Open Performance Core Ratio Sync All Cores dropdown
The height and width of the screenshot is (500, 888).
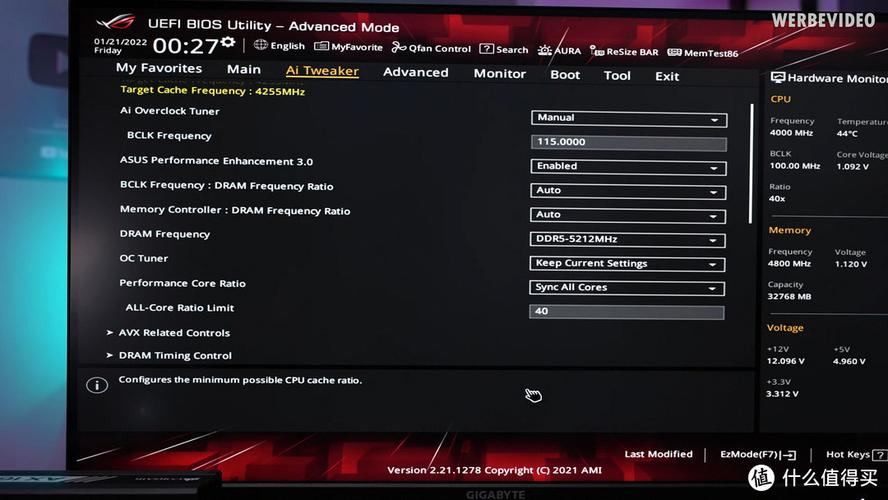click(627, 288)
